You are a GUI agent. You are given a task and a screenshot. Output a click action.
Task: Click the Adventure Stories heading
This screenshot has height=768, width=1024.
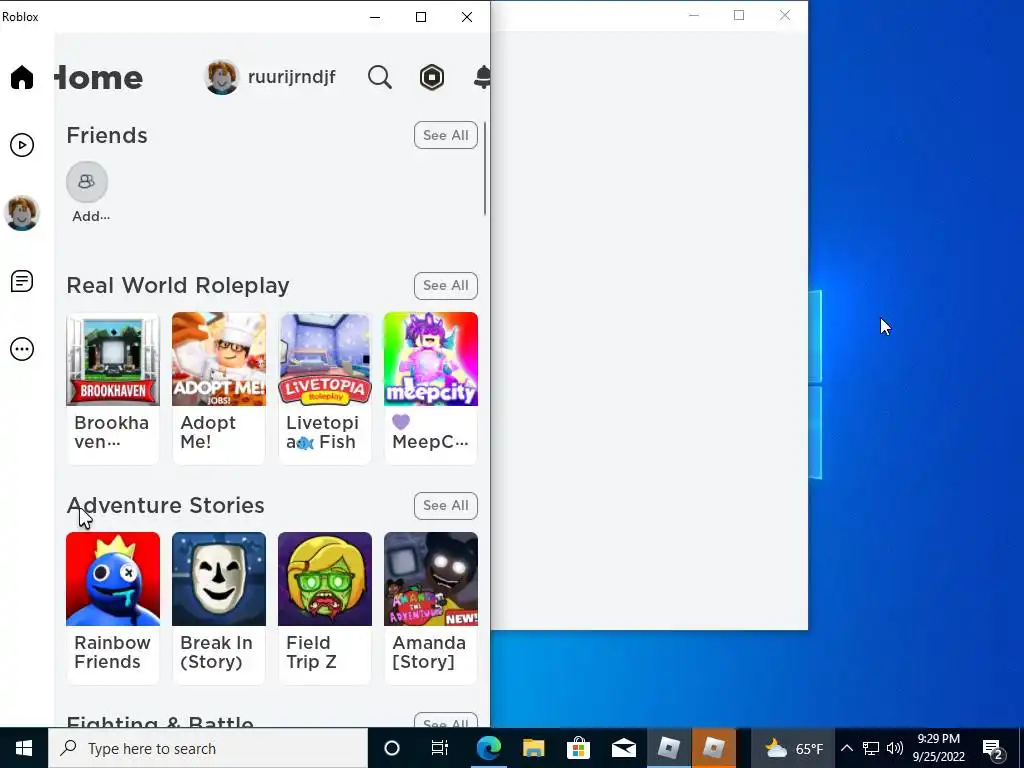point(165,505)
